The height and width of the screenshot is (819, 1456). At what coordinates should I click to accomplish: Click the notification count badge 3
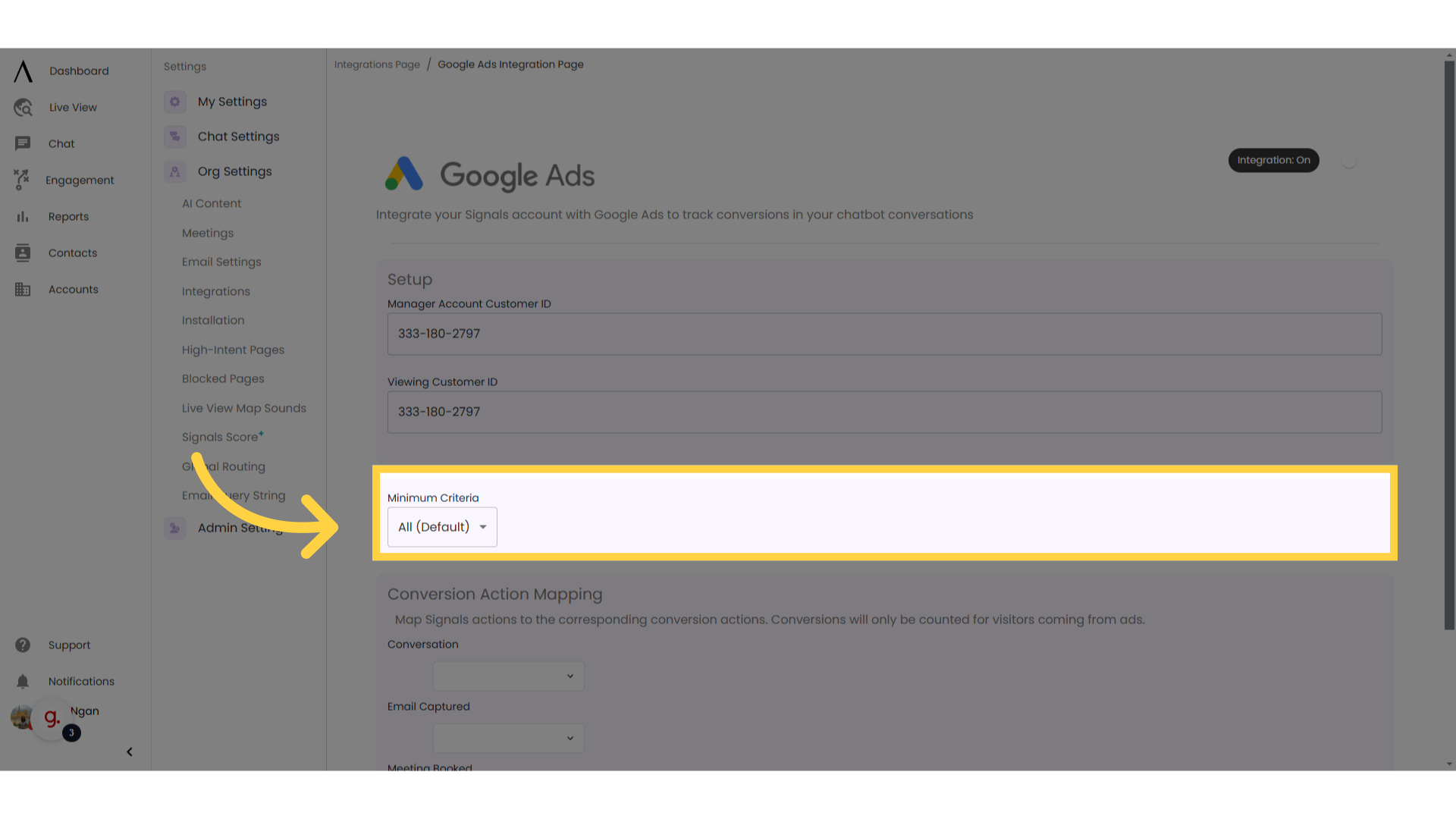tap(71, 733)
